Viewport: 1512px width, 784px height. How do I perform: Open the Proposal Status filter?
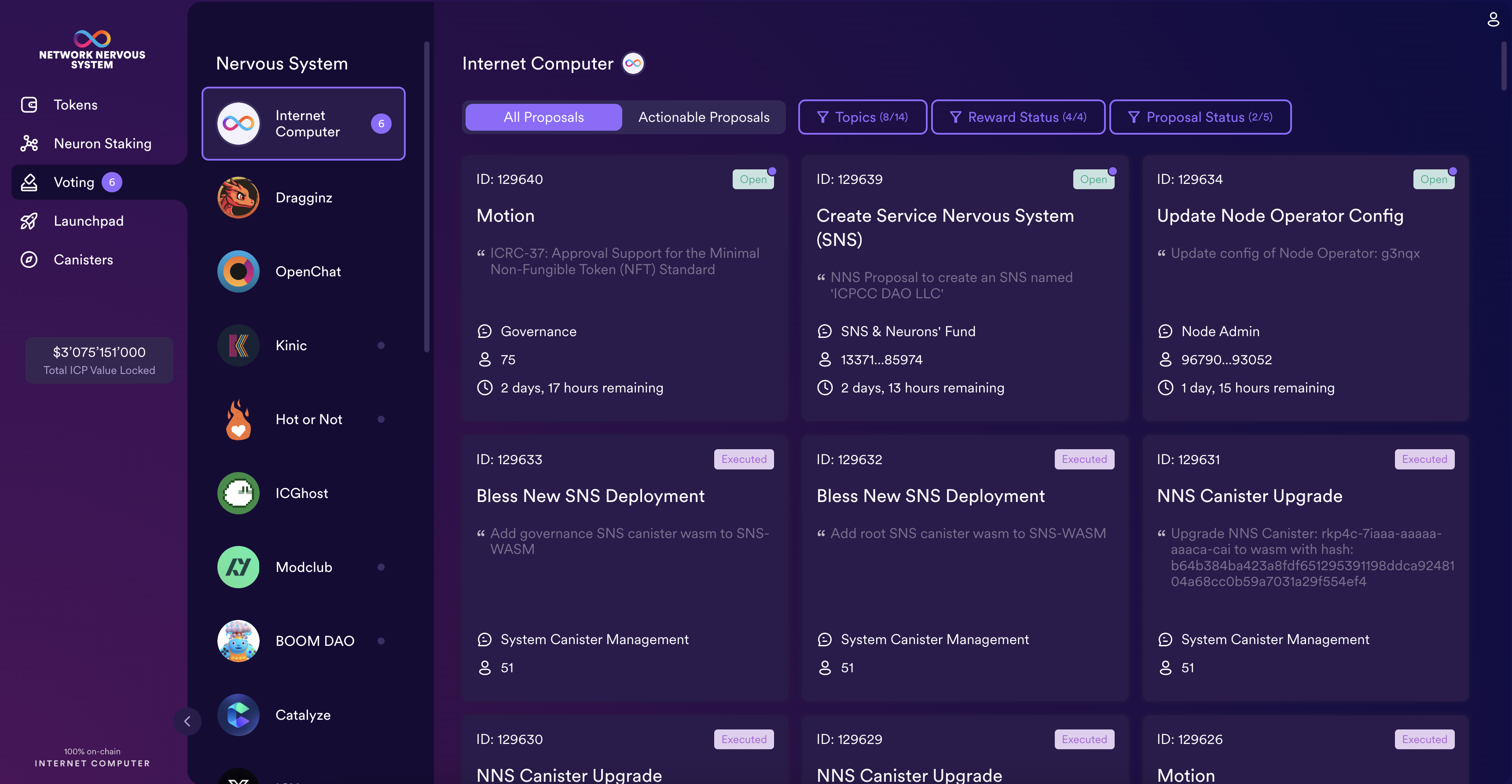pyautogui.click(x=1200, y=117)
